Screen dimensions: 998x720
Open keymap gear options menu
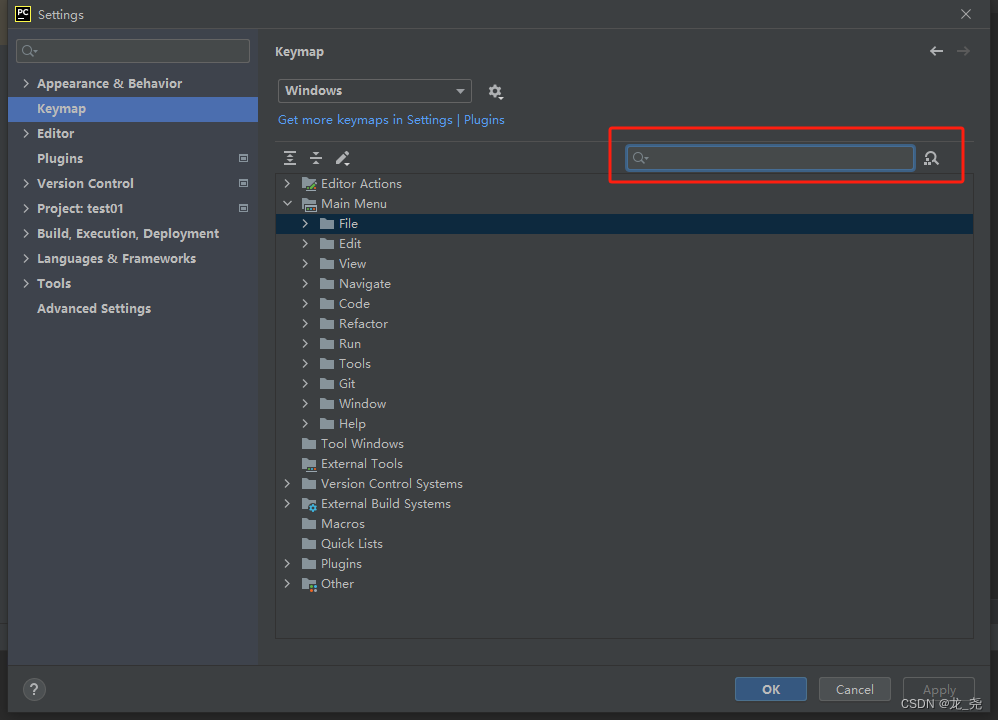495,92
